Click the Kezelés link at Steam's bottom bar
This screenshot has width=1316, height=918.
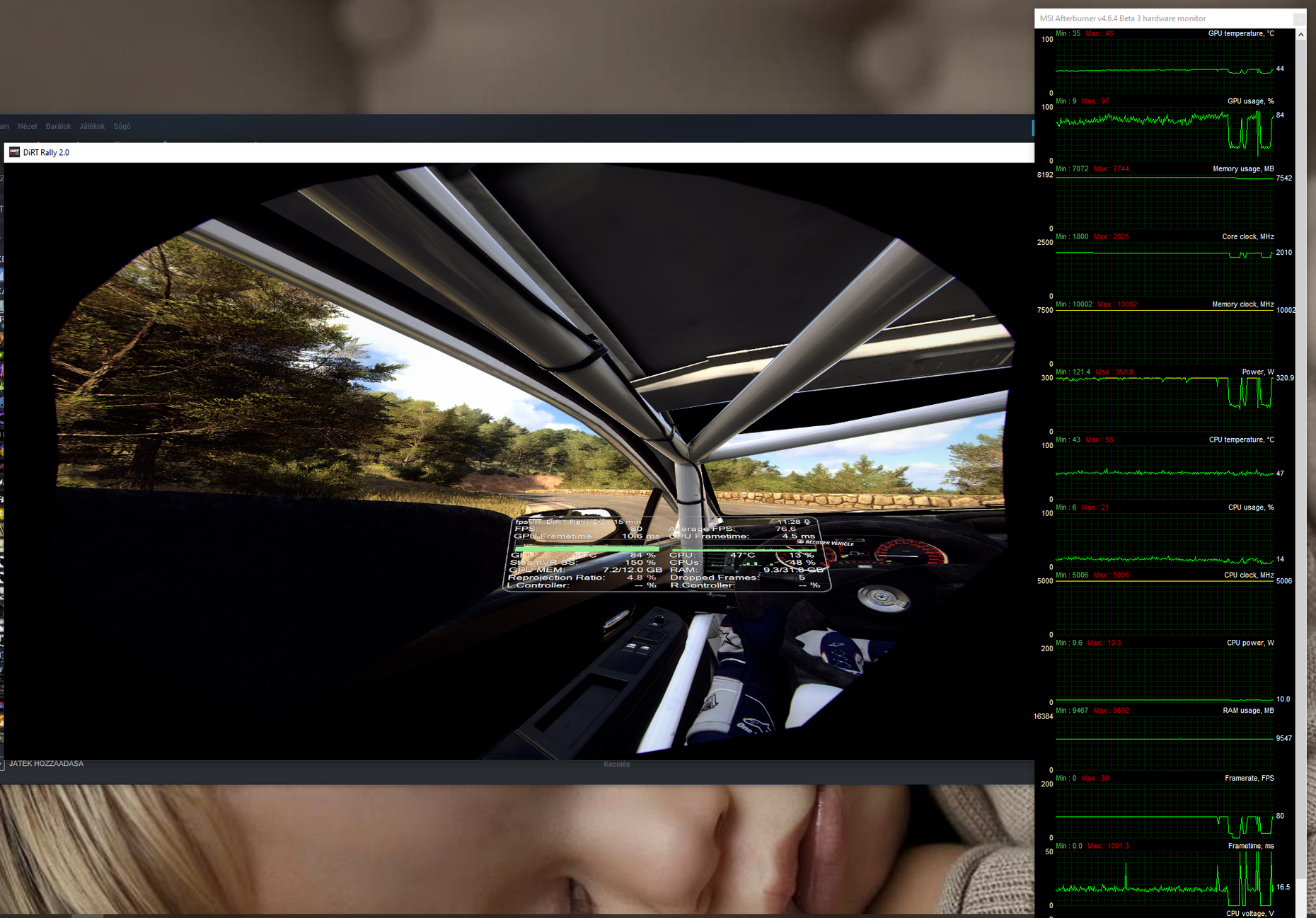617,764
